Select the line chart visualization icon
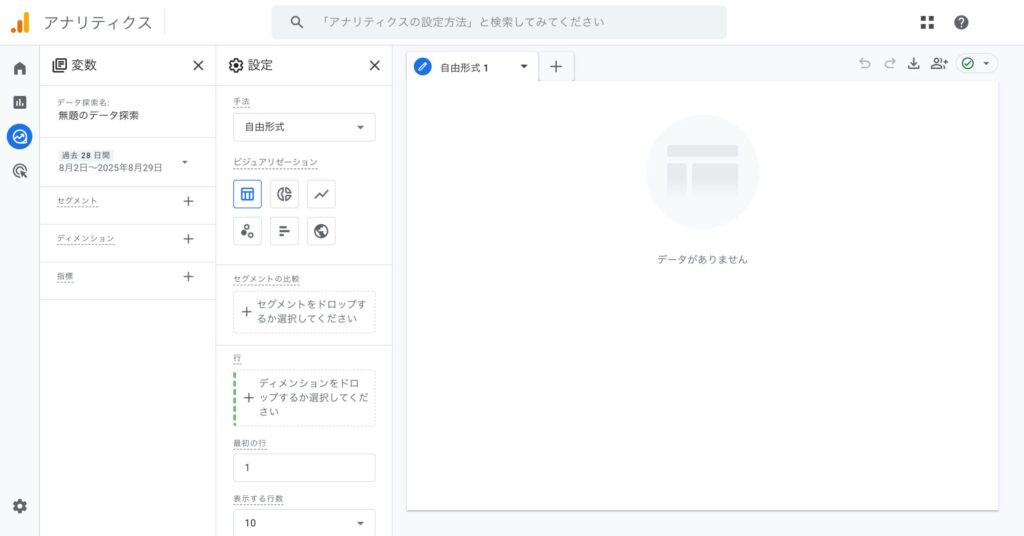The image size is (1024, 536). (321, 194)
